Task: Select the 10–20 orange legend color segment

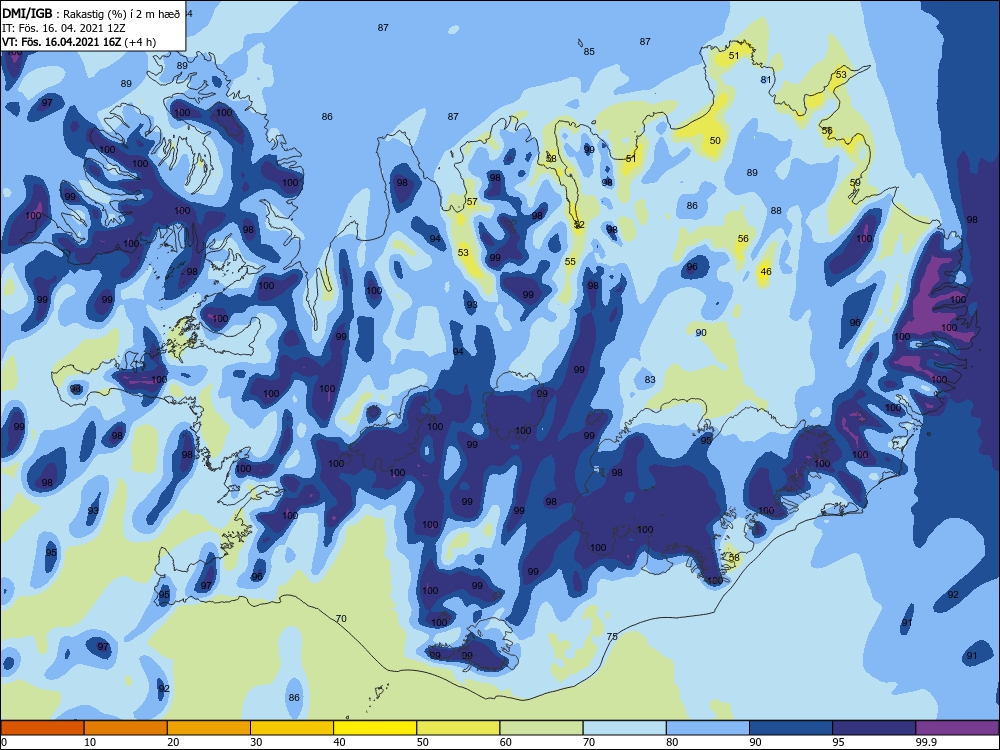Action: point(126,728)
